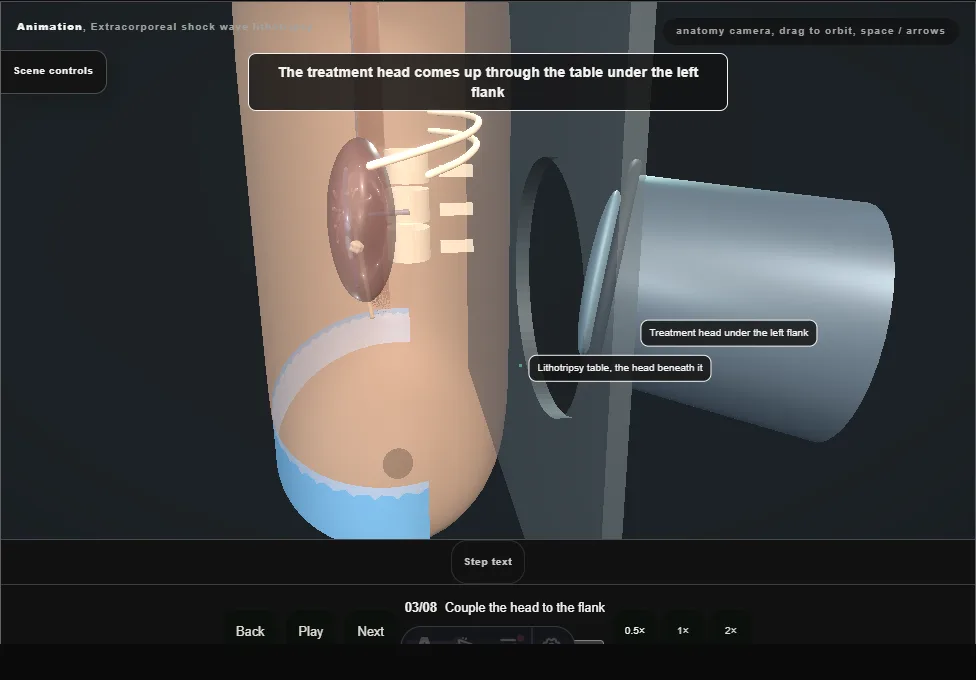Click the kidney model in the scene

360,219
